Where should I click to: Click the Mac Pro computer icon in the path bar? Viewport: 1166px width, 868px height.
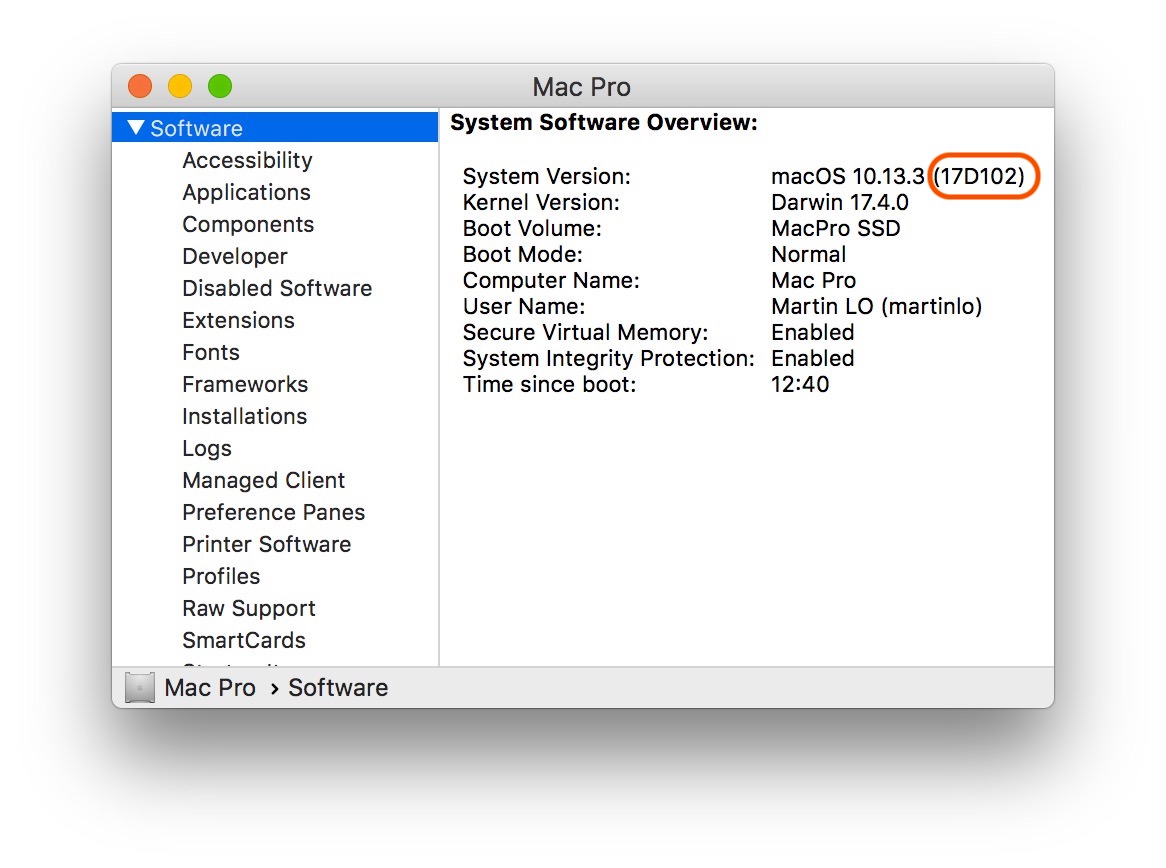coord(140,687)
